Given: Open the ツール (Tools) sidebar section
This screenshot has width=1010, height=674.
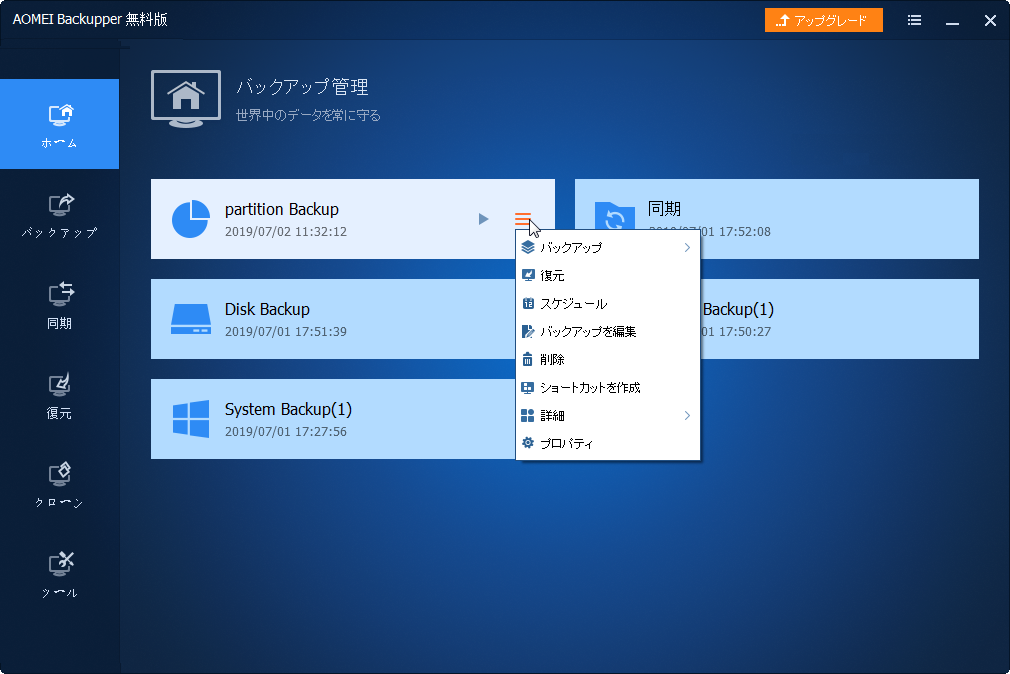Looking at the screenshot, I should (x=59, y=574).
